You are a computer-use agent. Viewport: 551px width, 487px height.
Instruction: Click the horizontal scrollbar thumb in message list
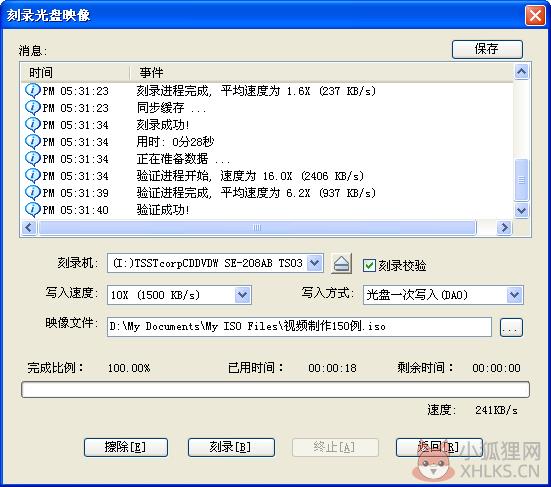257,227
